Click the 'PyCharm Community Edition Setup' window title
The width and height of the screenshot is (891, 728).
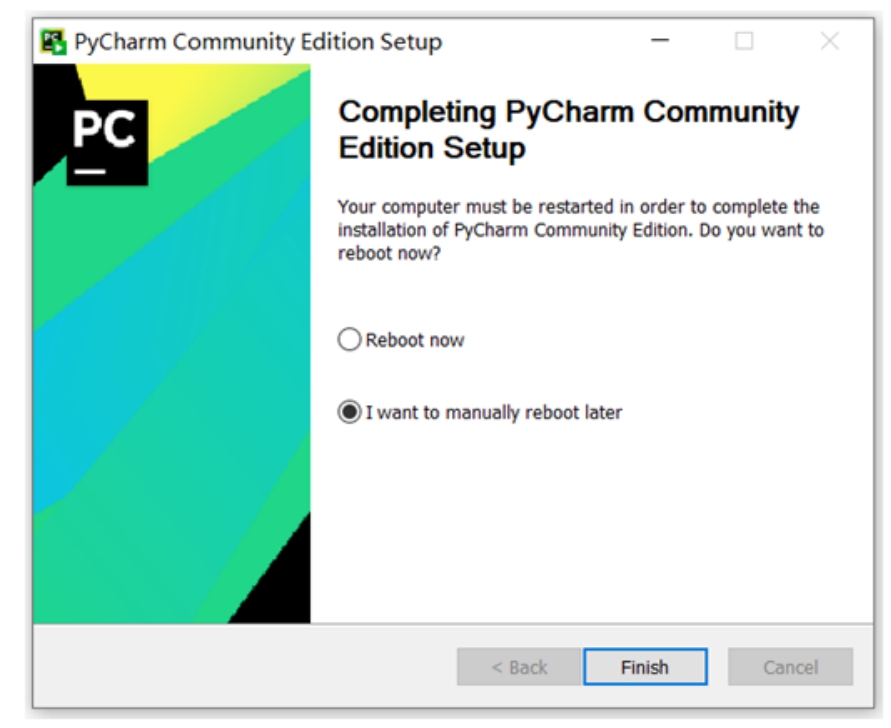click(x=258, y=42)
